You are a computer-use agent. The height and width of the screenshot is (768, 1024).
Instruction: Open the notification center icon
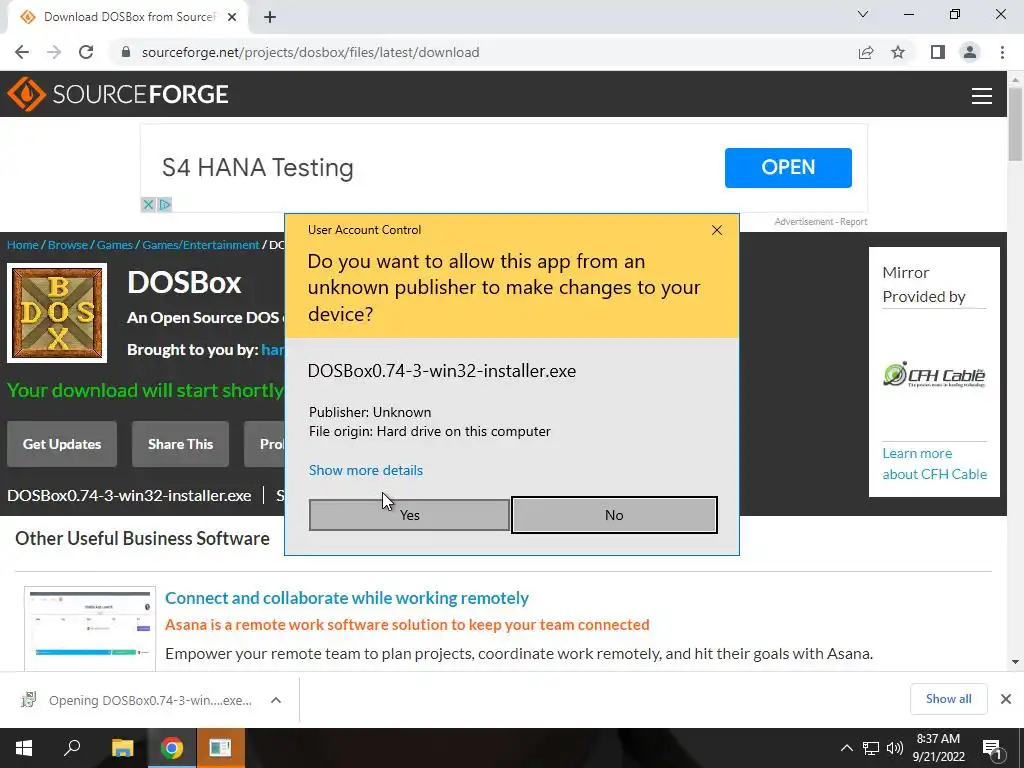[993, 749]
